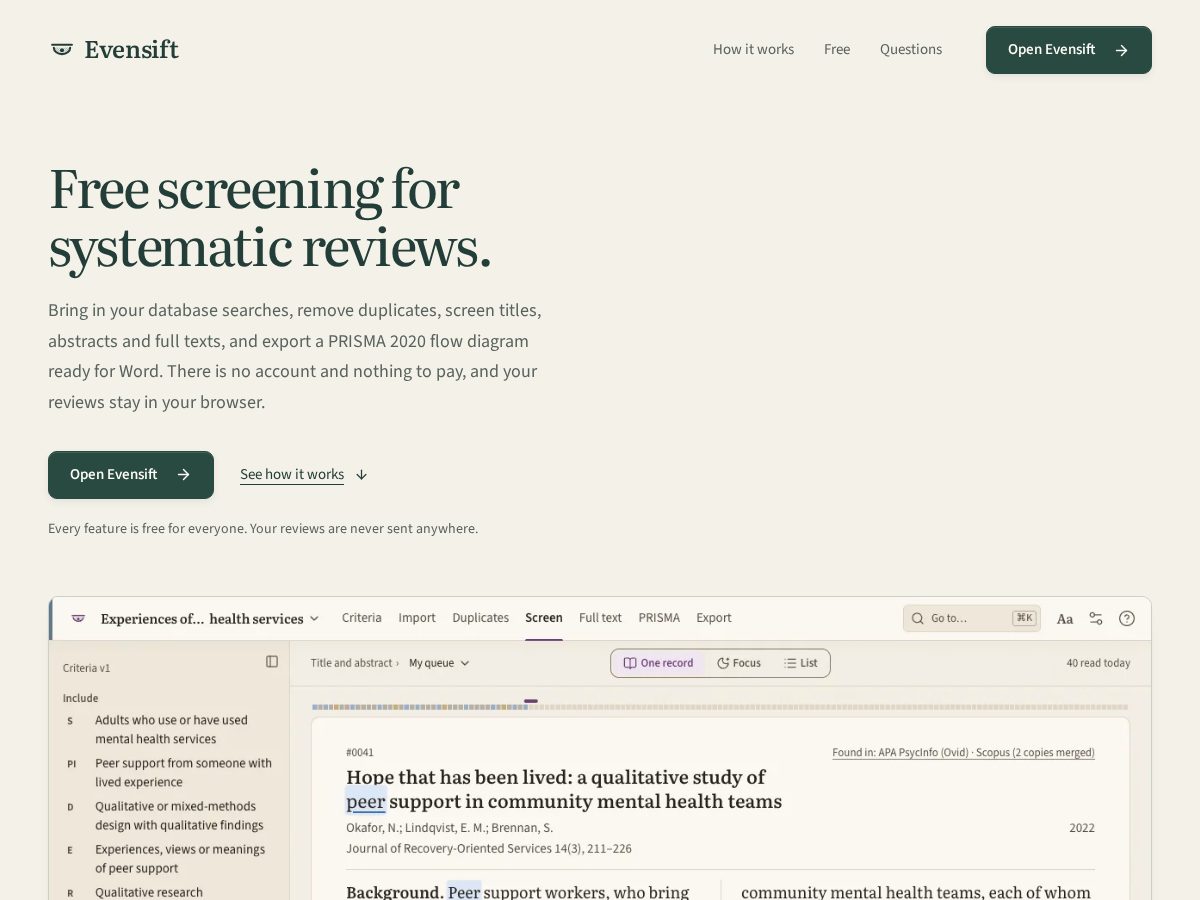This screenshot has height=900, width=1200.
Task: Click the Criteria v1 label
Action: pyautogui.click(x=86, y=668)
